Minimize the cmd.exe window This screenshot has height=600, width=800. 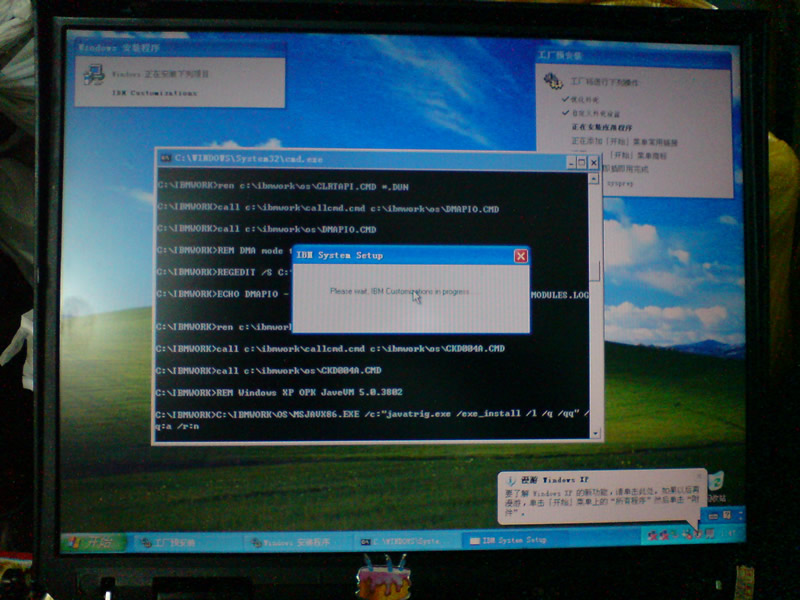coord(571,163)
